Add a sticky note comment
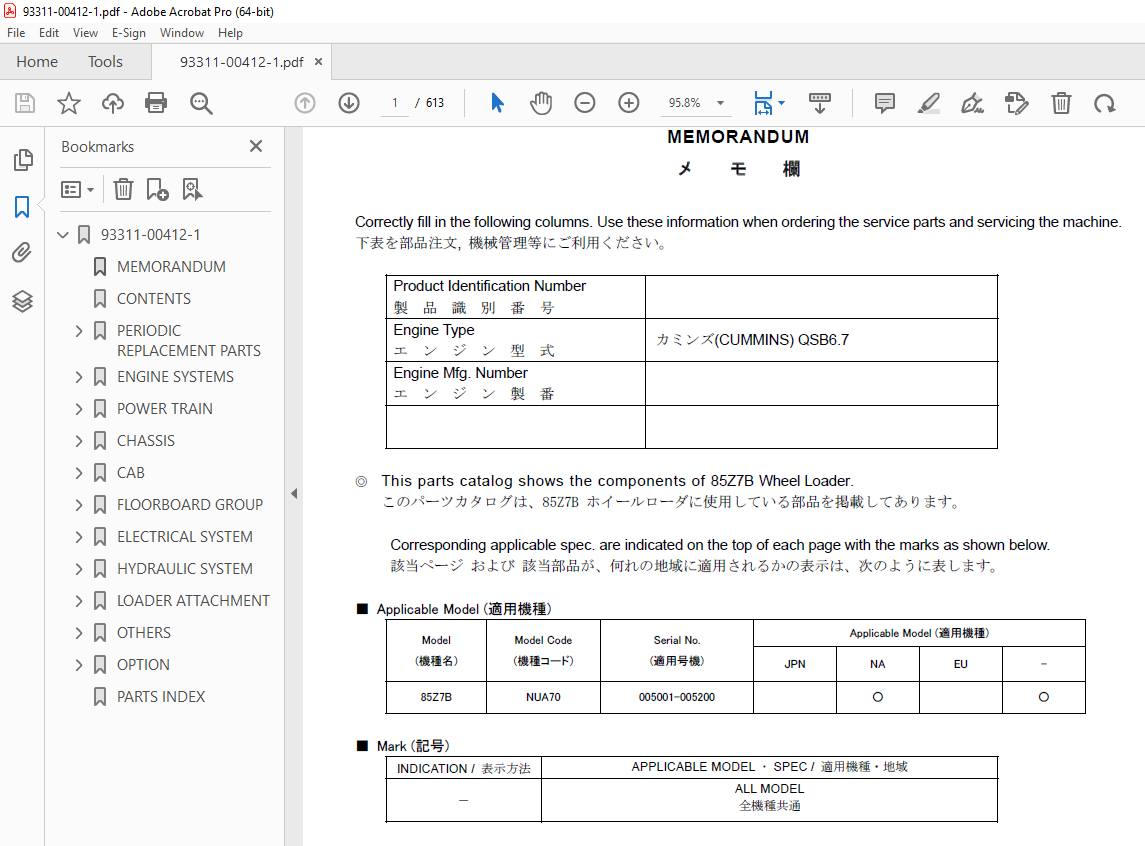This screenshot has height=846, width=1145. pyautogui.click(x=884, y=103)
